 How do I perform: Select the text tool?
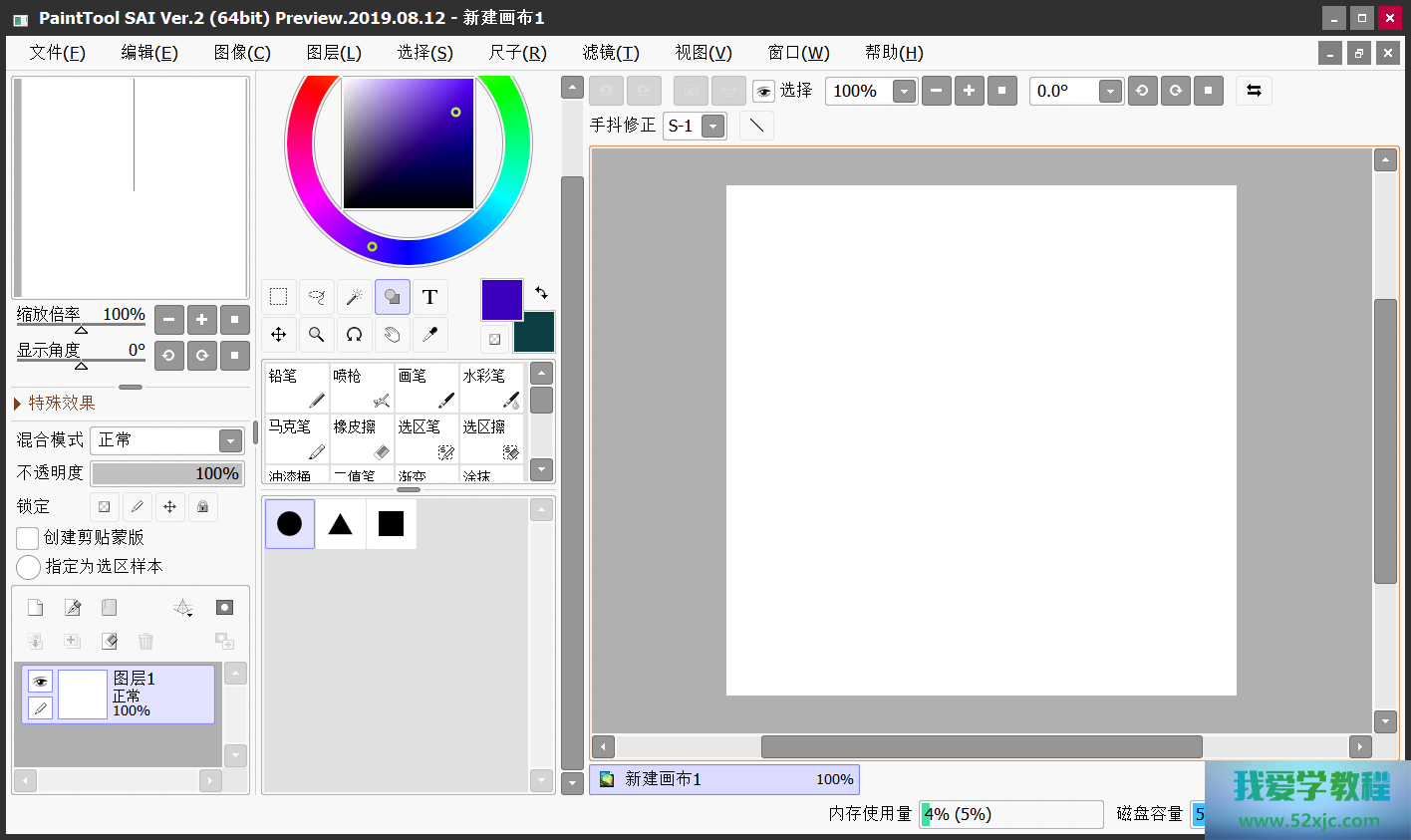429,297
